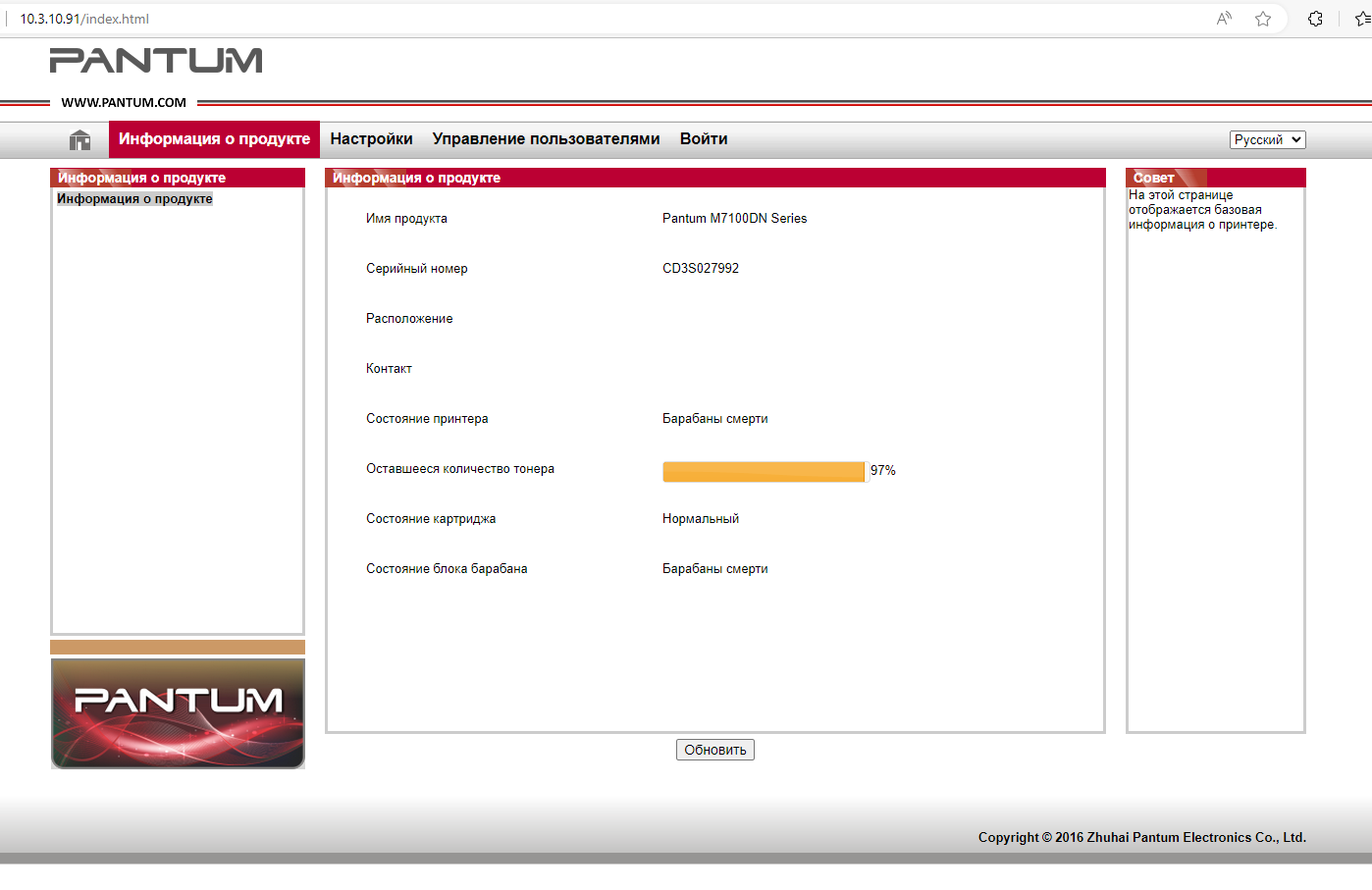Viewport: 1372px width, 890px height.
Task: Open browser extensions puzzle icon
Action: coord(1315,19)
